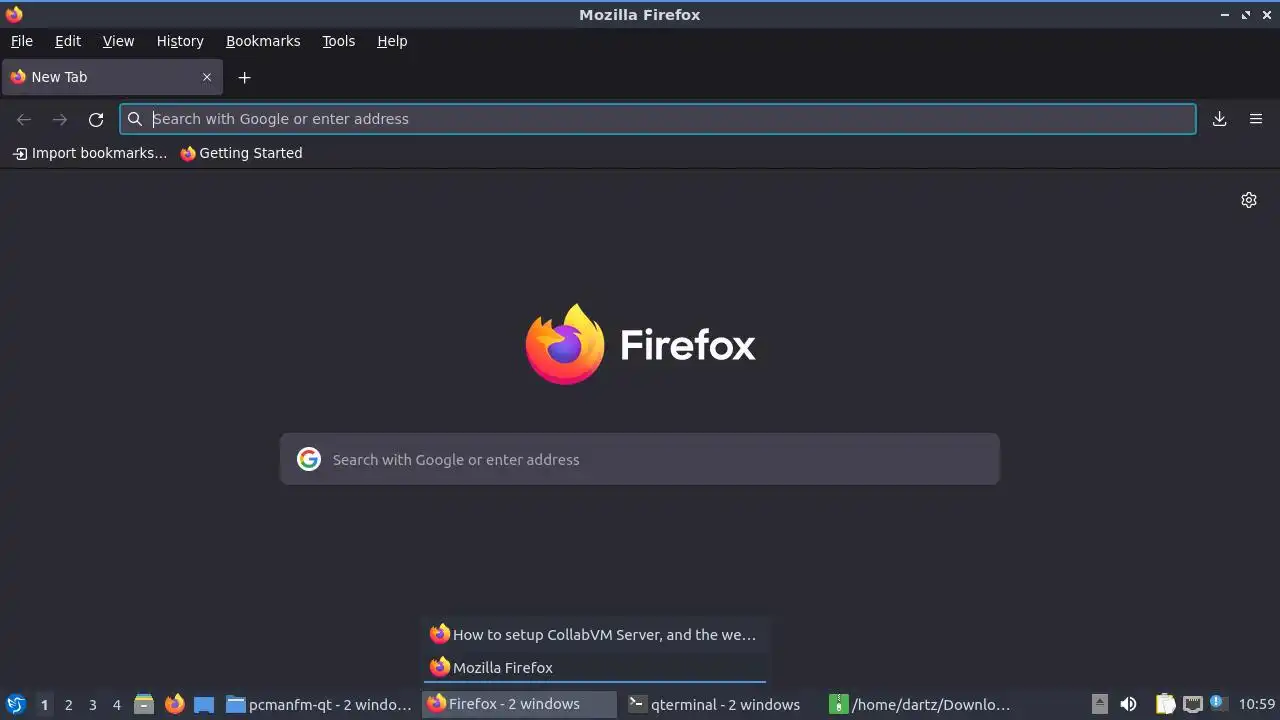Open the Help menu
This screenshot has height=720, width=1280.
point(392,41)
